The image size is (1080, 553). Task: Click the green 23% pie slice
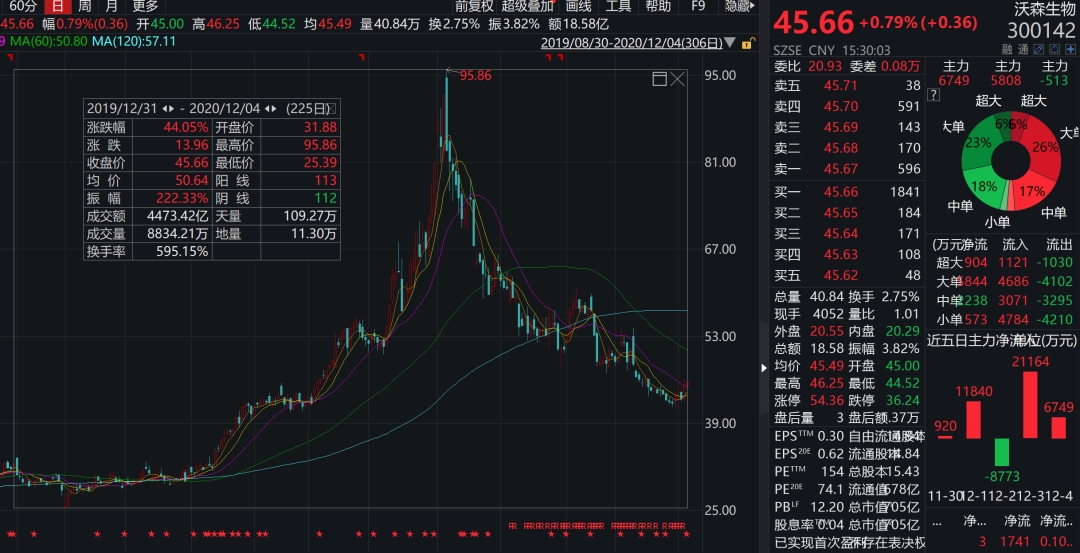[979, 141]
